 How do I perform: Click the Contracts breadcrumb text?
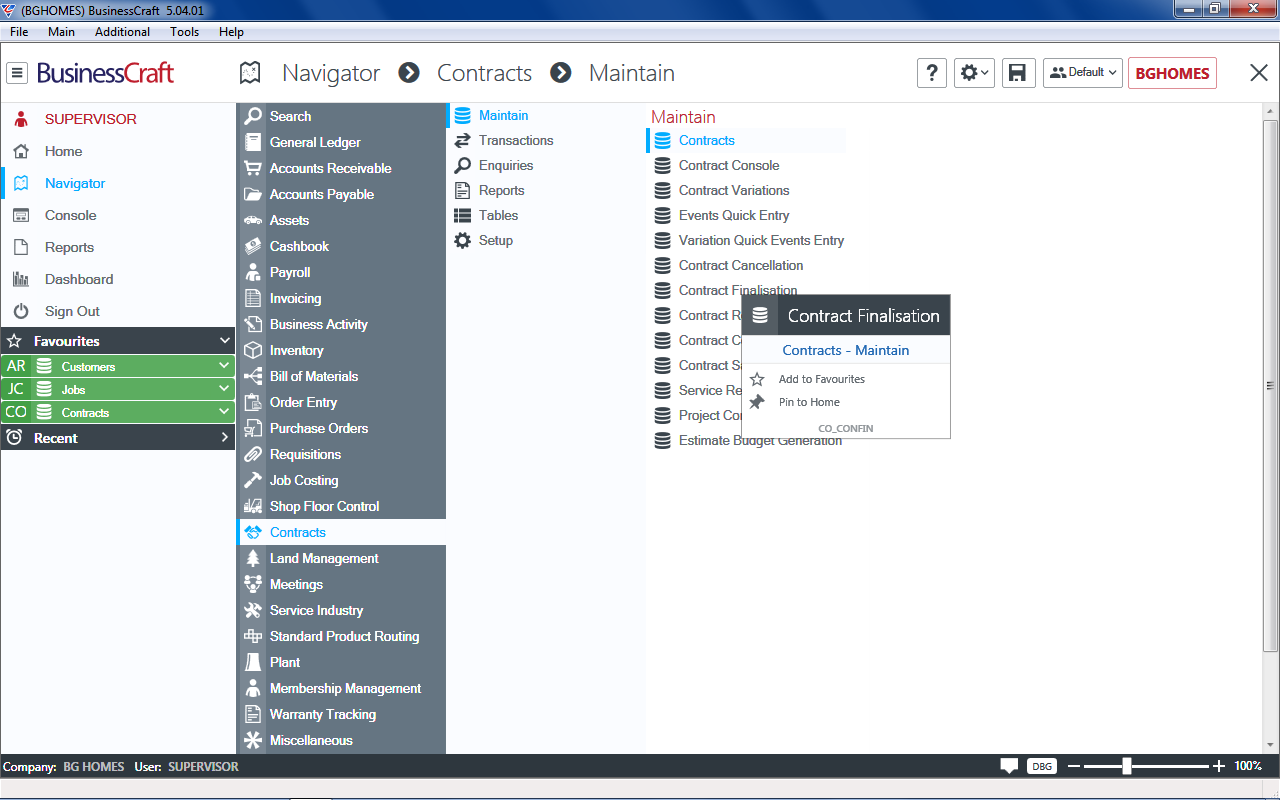484,73
